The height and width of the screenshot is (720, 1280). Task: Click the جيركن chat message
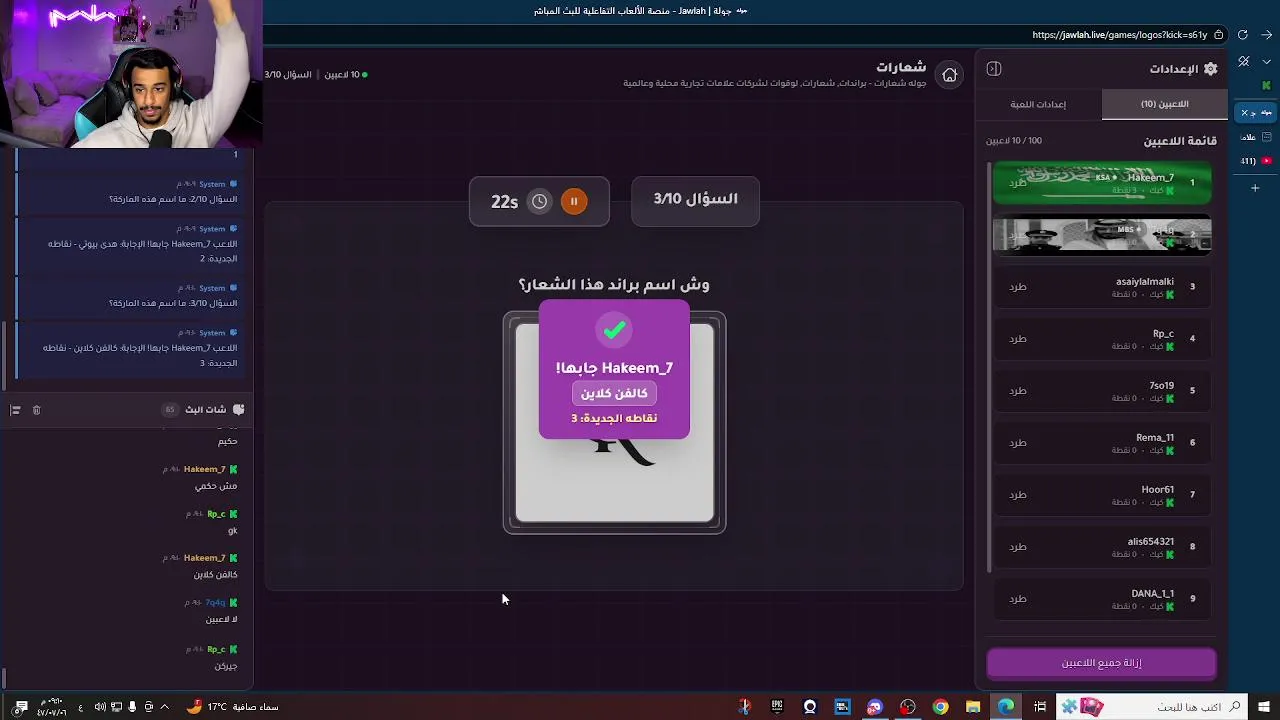coord(226,666)
